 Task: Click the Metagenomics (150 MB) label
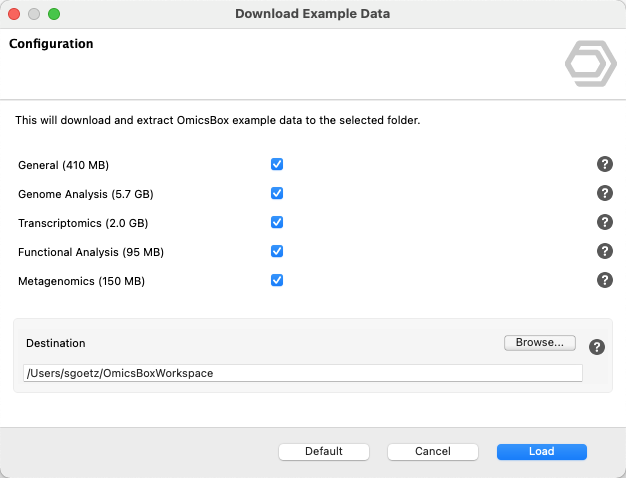coord(81,282)
